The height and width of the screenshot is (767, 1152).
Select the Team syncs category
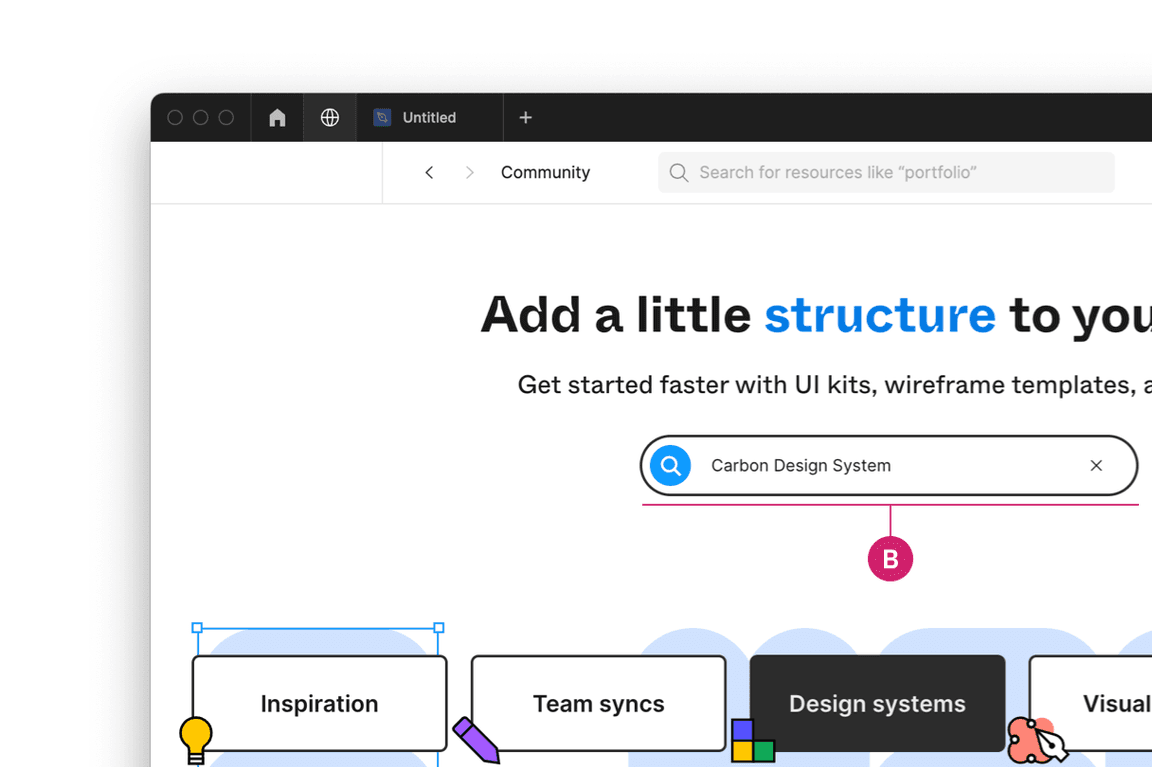click(599, 703)
